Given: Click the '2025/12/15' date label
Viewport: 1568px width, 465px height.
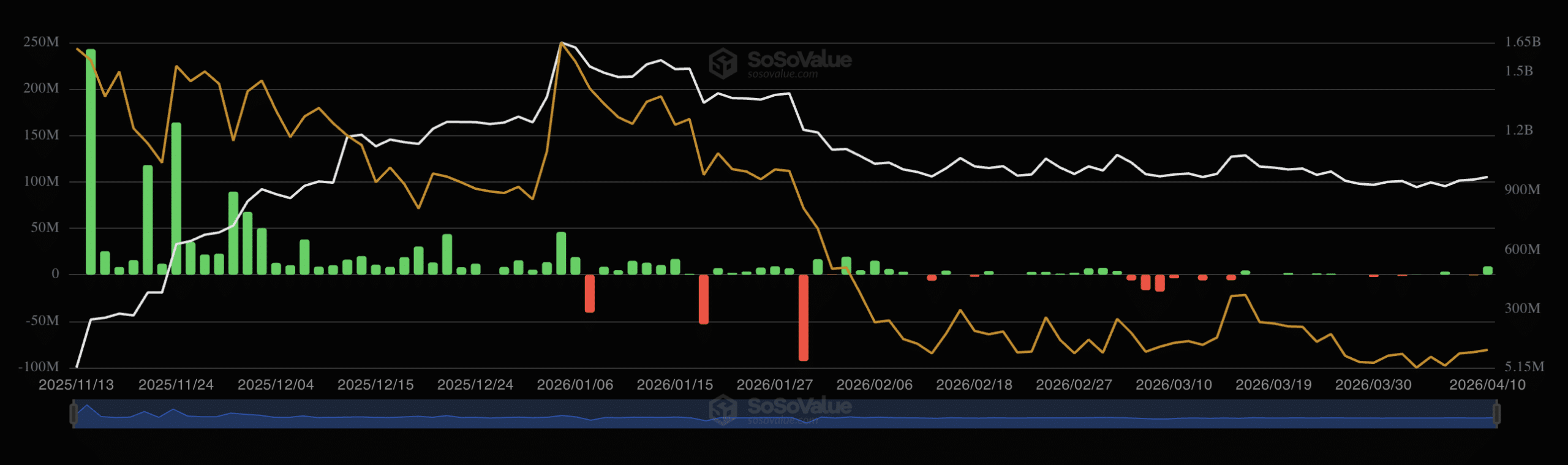Looking at the screenshot, I should (x=375, y=385).
